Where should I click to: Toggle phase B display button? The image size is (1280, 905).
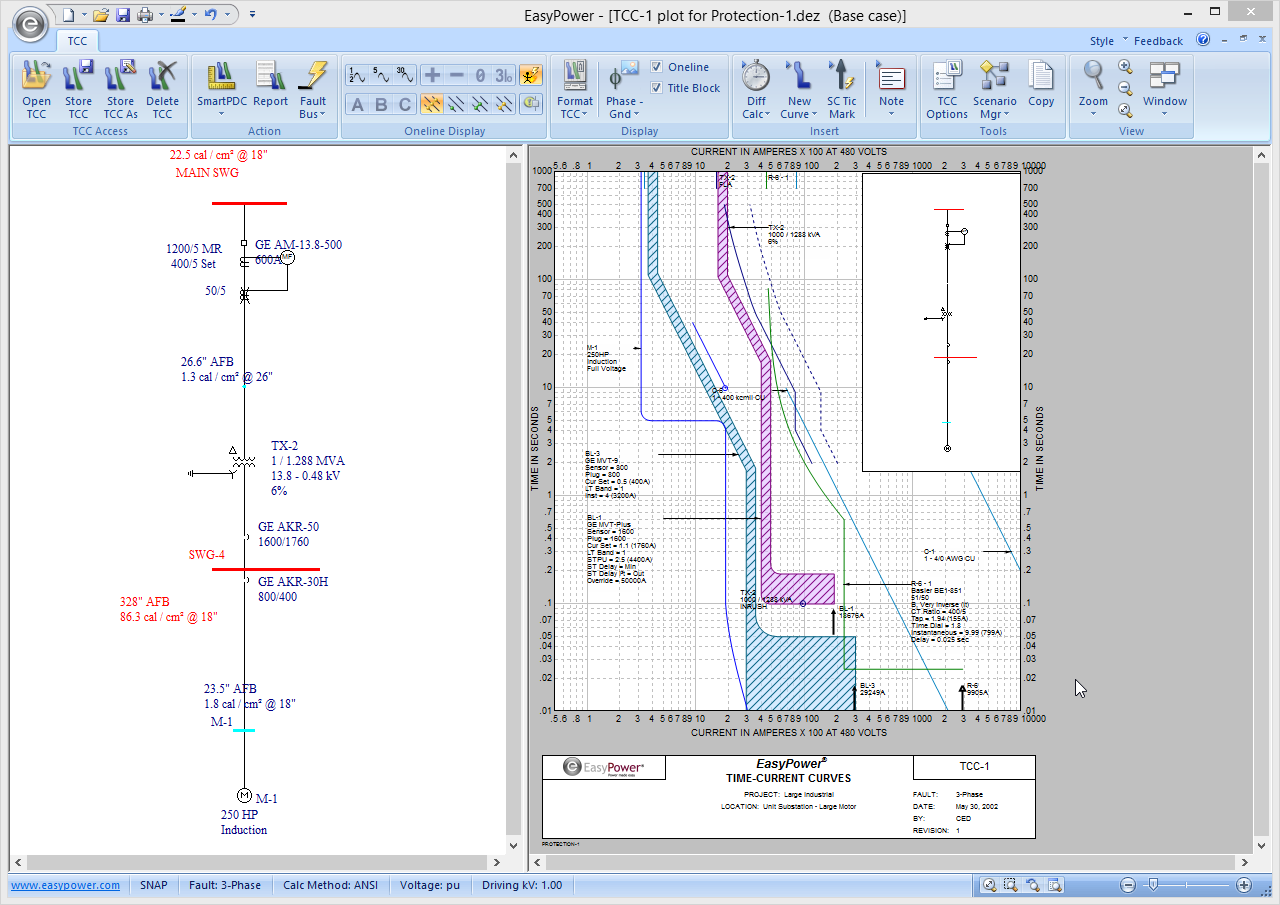[381, 104]
